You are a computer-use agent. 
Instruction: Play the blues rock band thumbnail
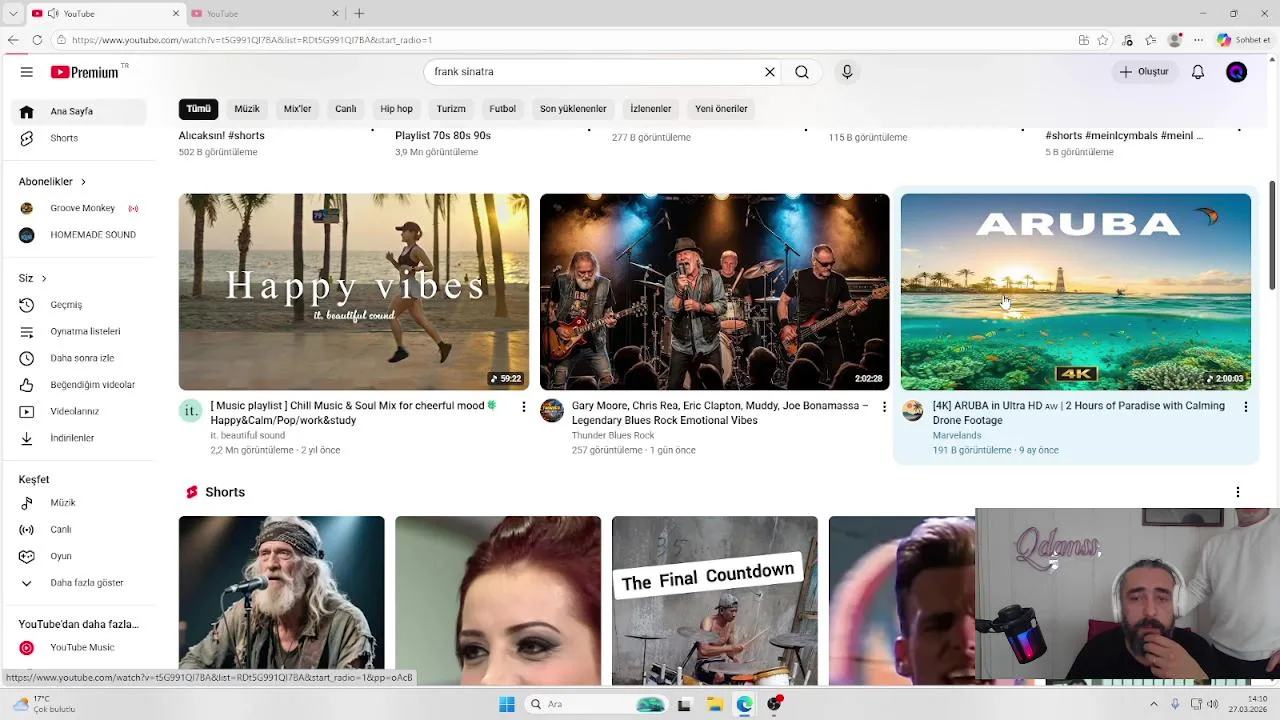tap(714, 292)
